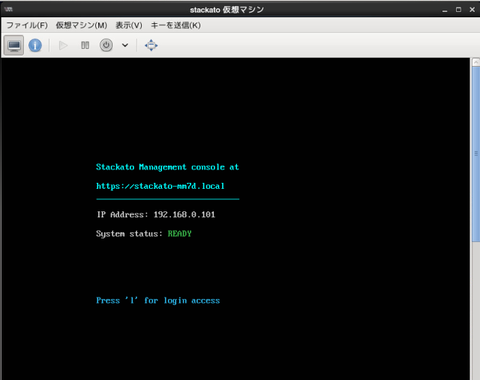This screenshot has width=480, height=380.
Task: Close the stackato virtual machine window
Action: pyautogui.click(x=472, y=10)
